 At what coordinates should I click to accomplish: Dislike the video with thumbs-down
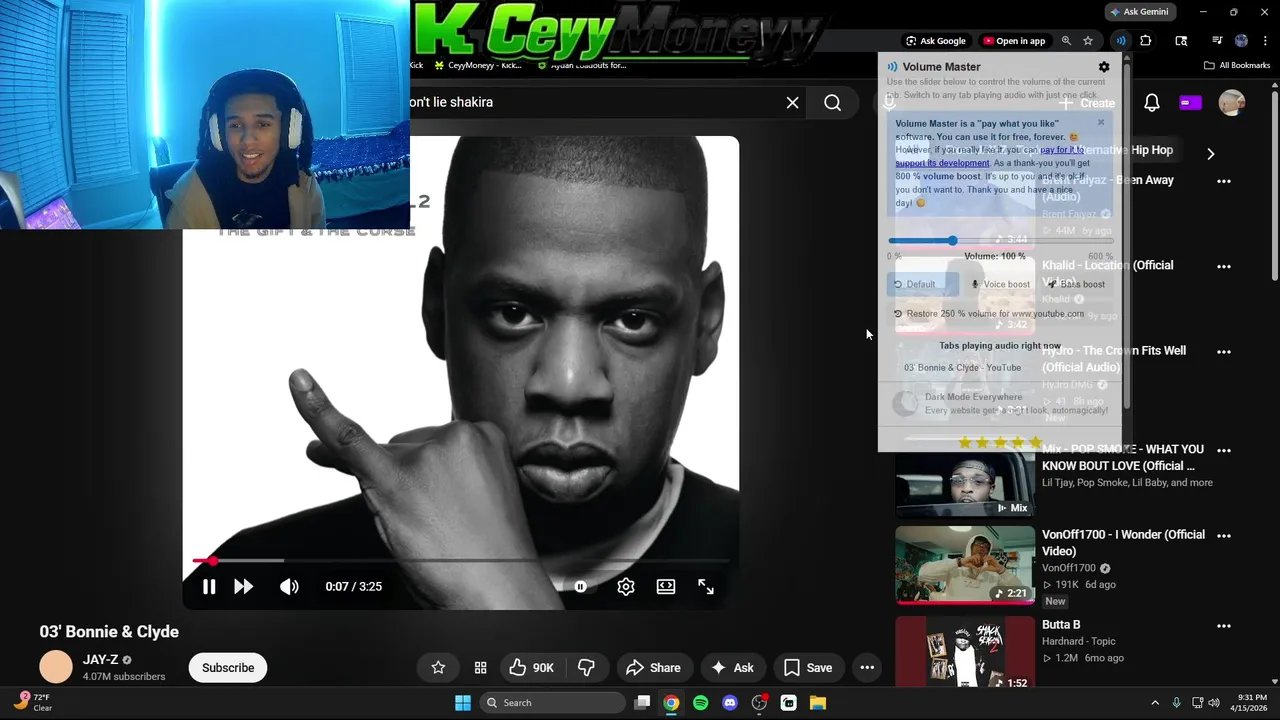[x=587, y=668]
